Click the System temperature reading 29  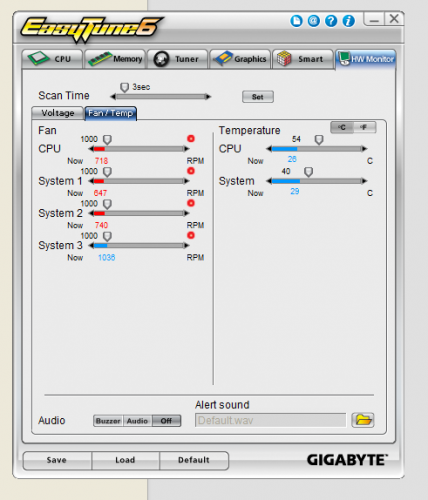pos(295,191)
